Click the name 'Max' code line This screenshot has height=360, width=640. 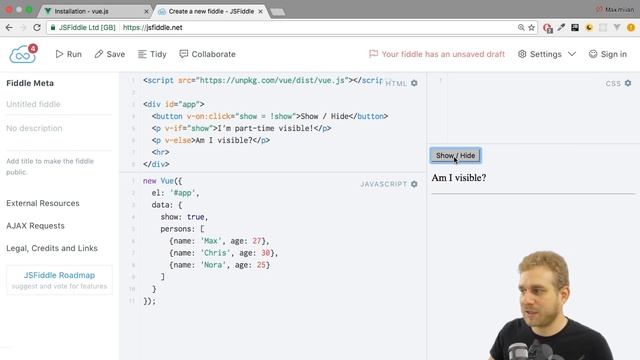pyautogui.click(x=219, y=241)
